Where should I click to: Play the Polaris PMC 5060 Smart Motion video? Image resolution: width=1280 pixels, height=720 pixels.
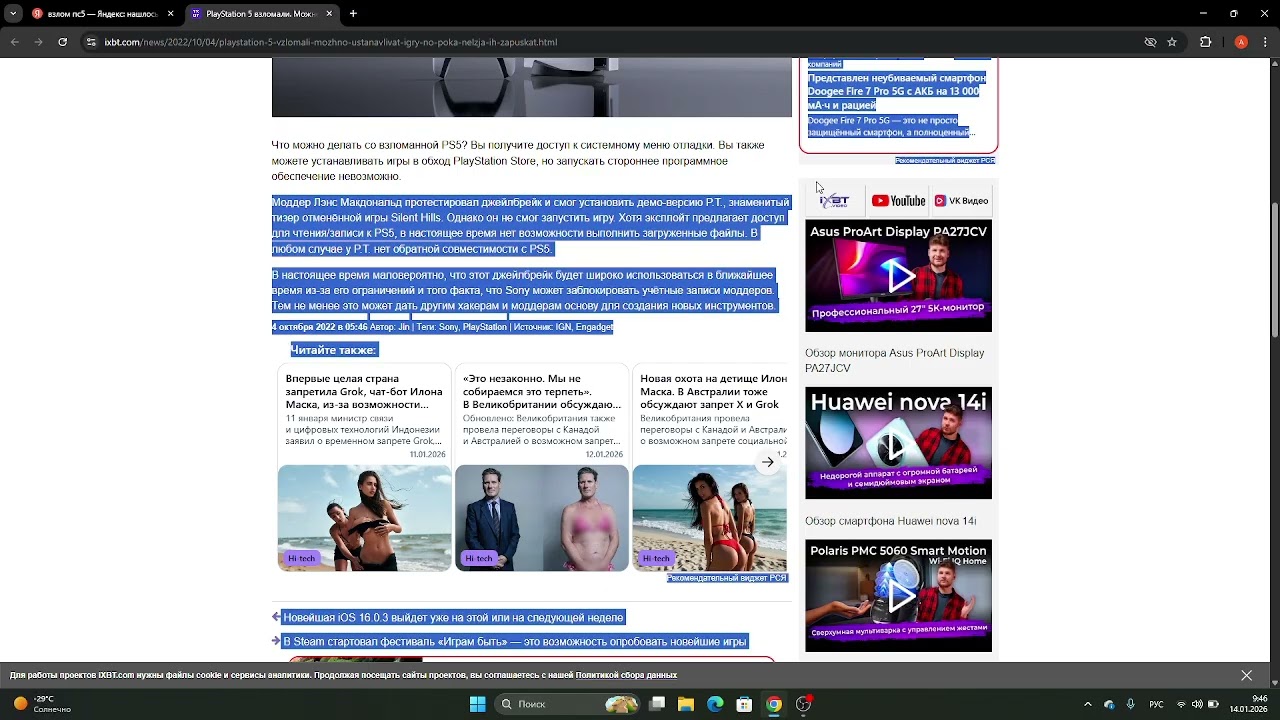coord(898,596)
